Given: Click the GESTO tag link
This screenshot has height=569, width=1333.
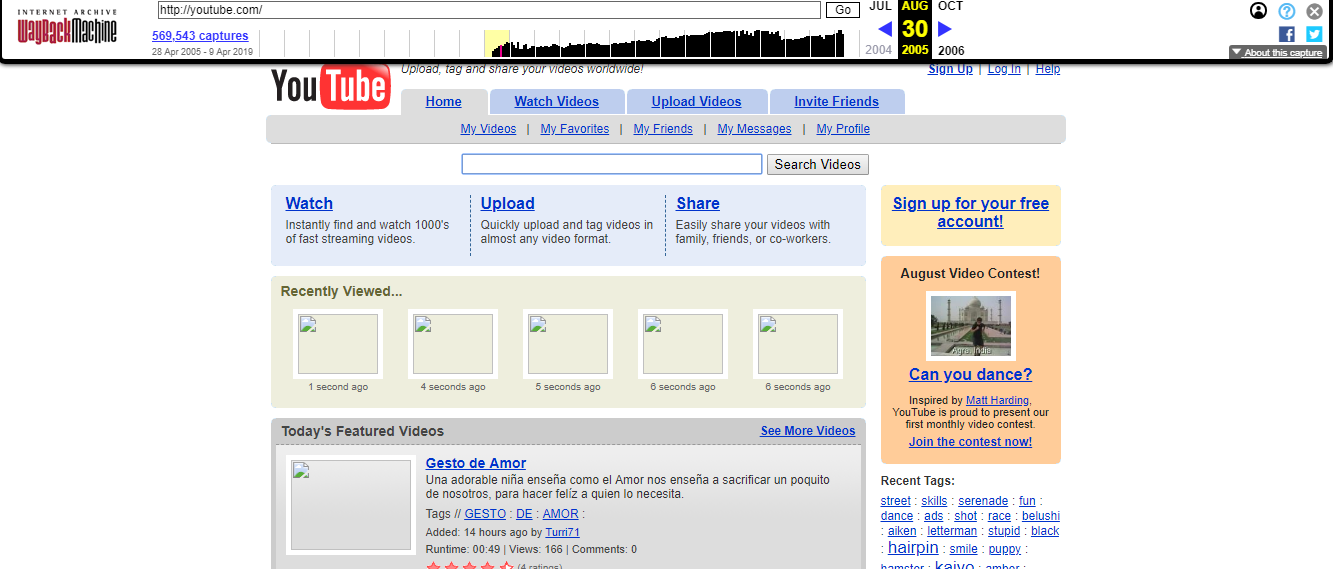Looking at the screenshot, I should [x=485, y=514].
